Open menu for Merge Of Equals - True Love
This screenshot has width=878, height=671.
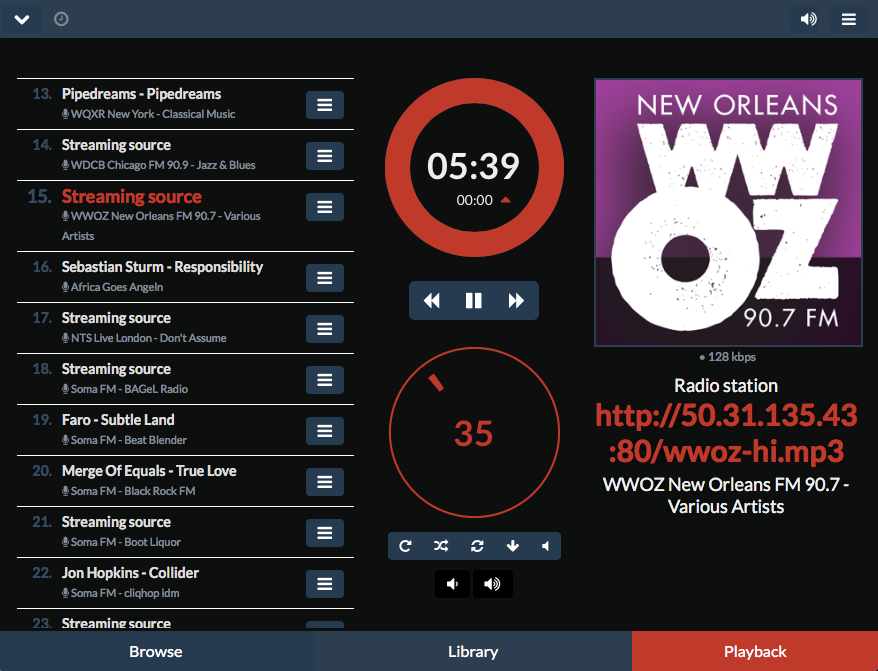pyautogui.click(x=325, y=482)
